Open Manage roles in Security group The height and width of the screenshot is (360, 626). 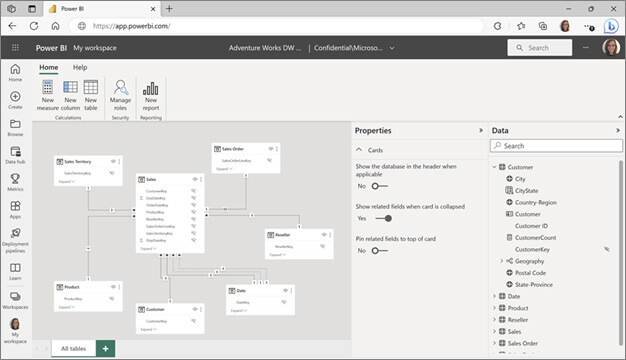pos(120,95)
